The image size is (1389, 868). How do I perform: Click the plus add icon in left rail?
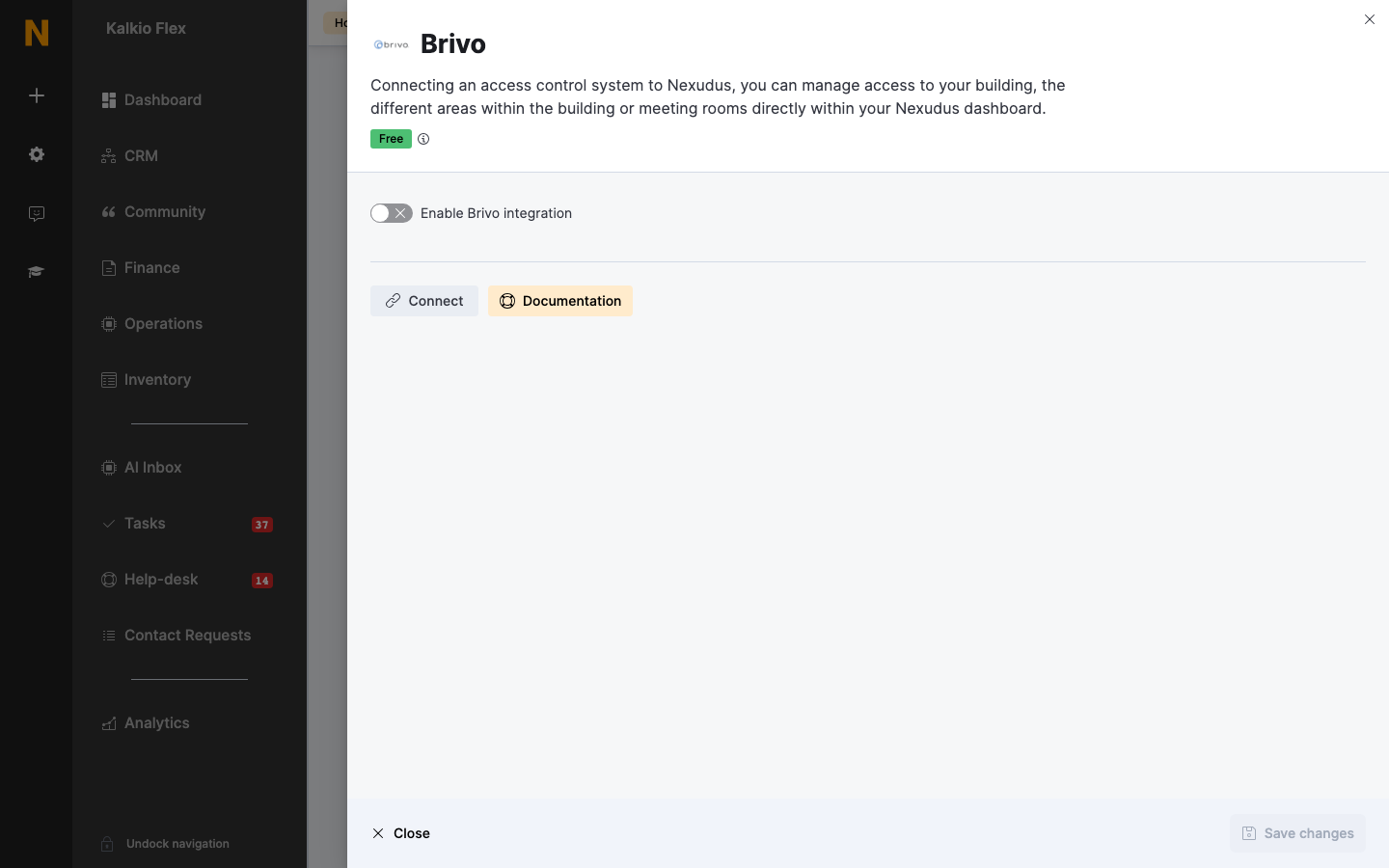37,95
